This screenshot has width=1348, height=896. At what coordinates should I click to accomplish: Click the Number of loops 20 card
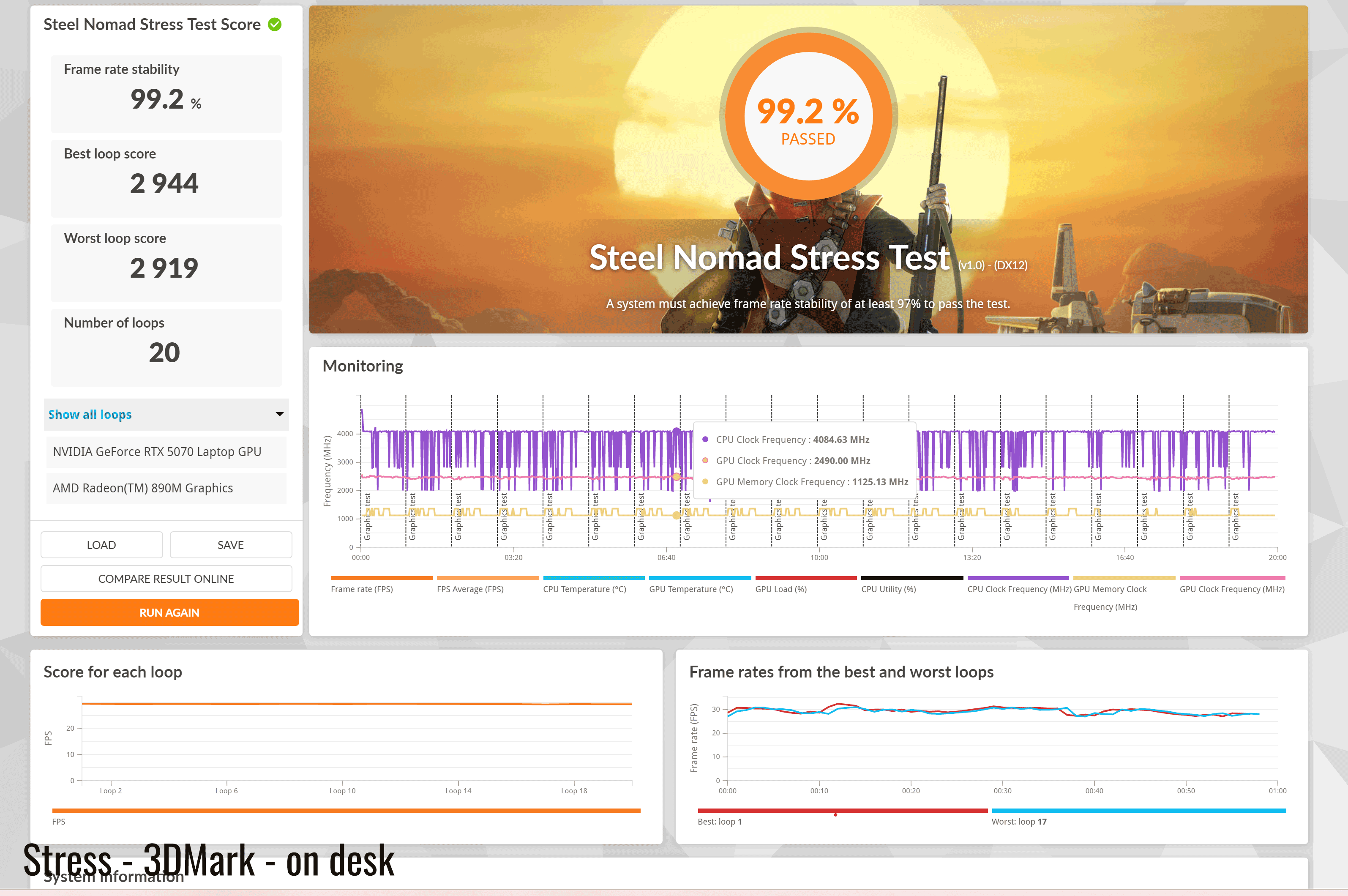click(x=166, y=348)
